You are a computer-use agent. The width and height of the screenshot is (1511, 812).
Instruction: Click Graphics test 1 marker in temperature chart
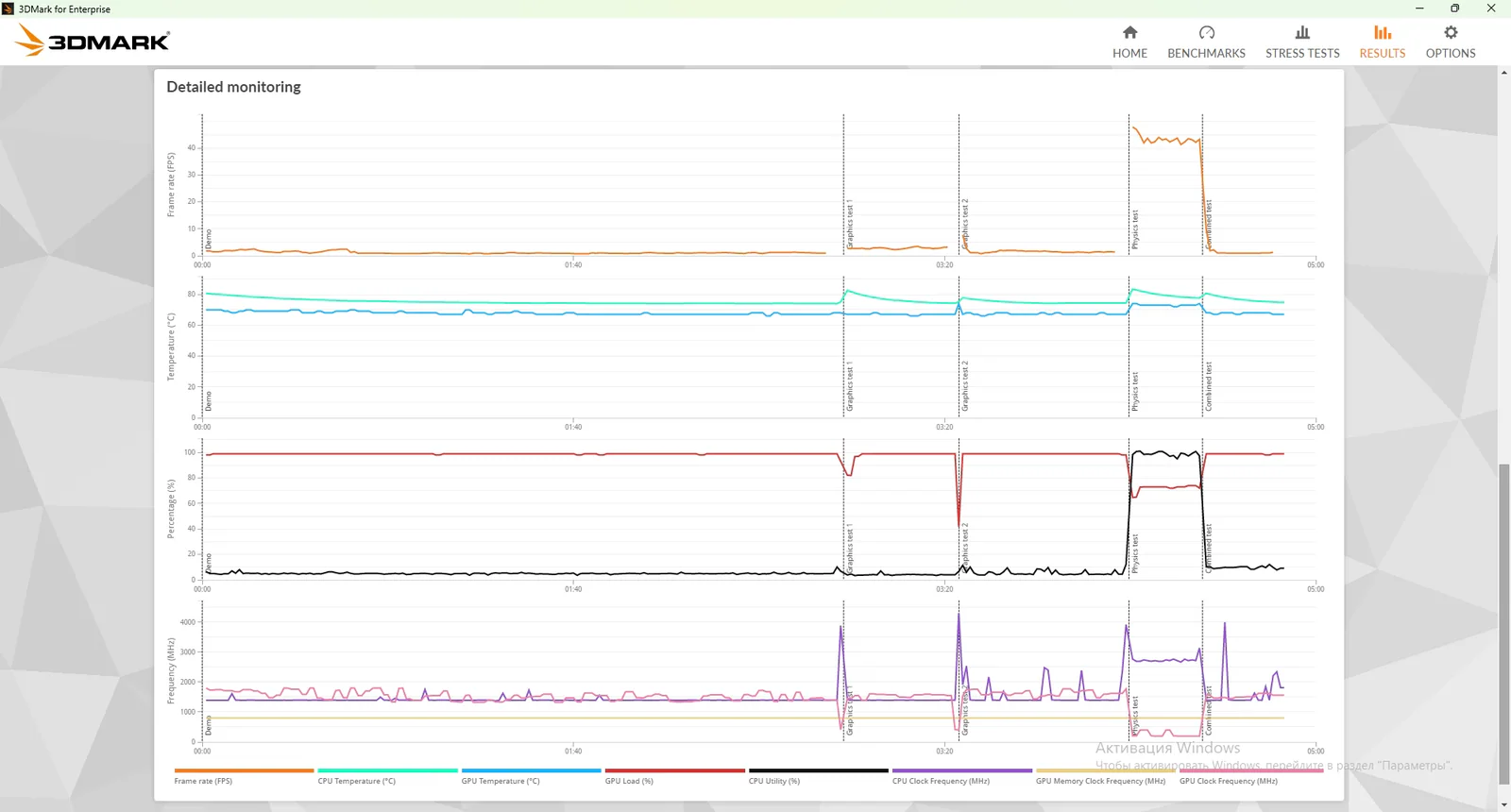click(850, 386)
